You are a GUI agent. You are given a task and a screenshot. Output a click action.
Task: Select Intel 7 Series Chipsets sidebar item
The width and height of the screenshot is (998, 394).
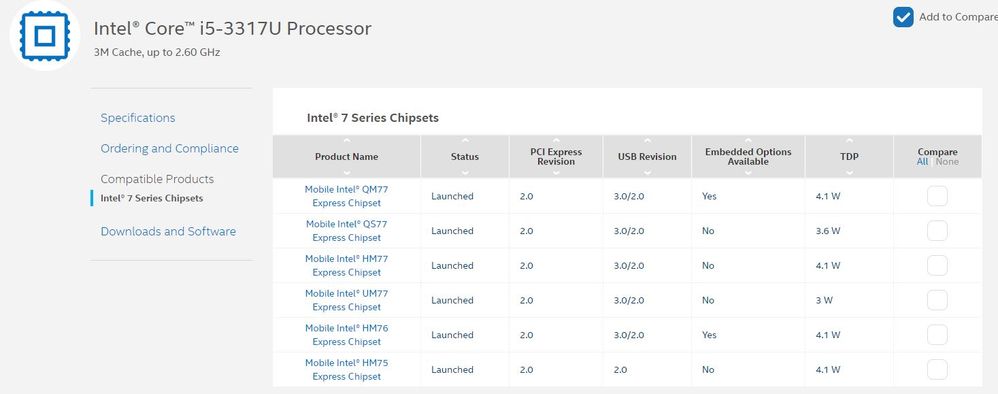coord(151,198)
